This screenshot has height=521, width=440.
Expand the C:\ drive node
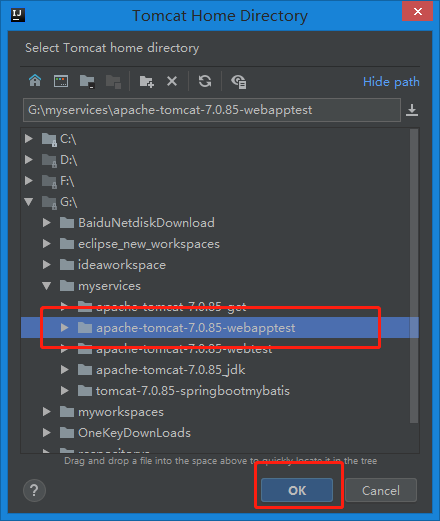click(29, 139)
